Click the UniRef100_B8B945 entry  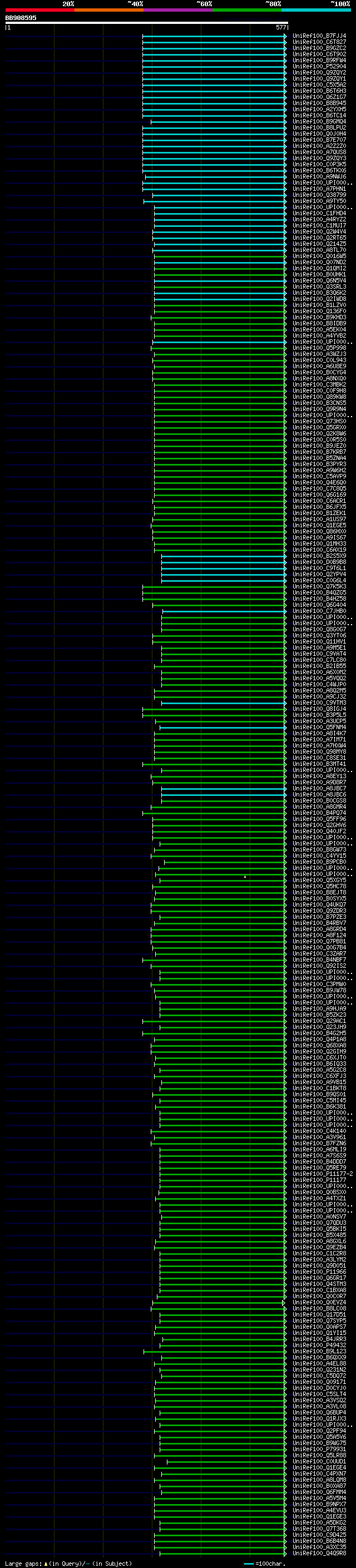(x=319, y=103)
